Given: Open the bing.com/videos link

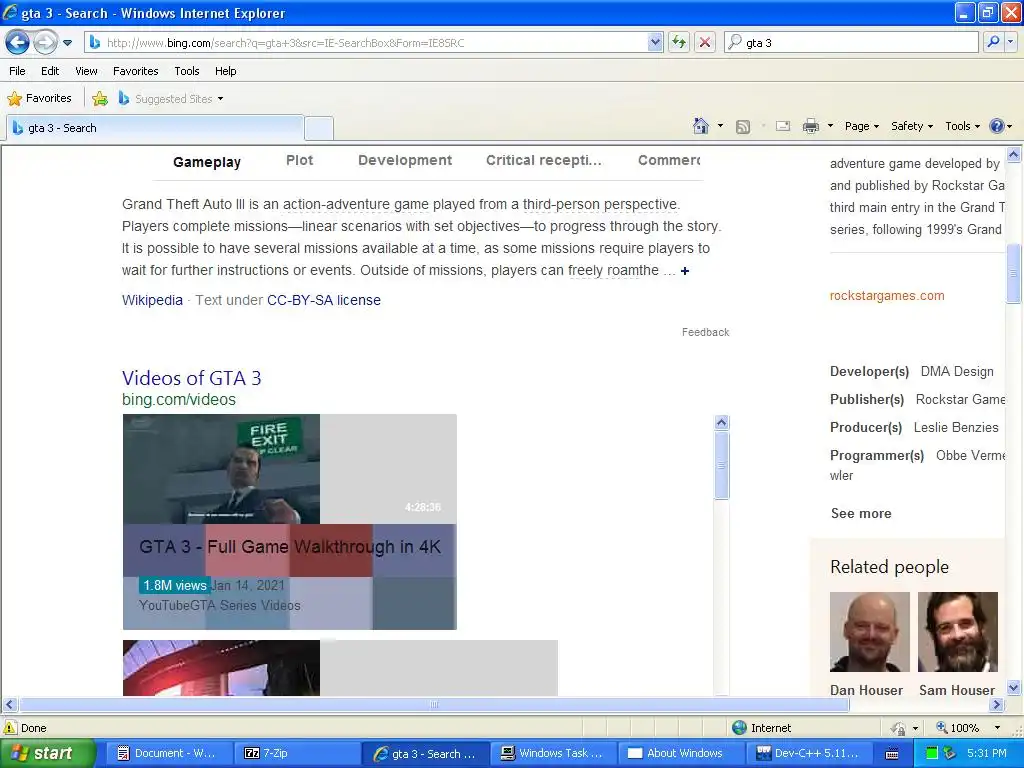Looking at the screenshot, I should 179,400.
